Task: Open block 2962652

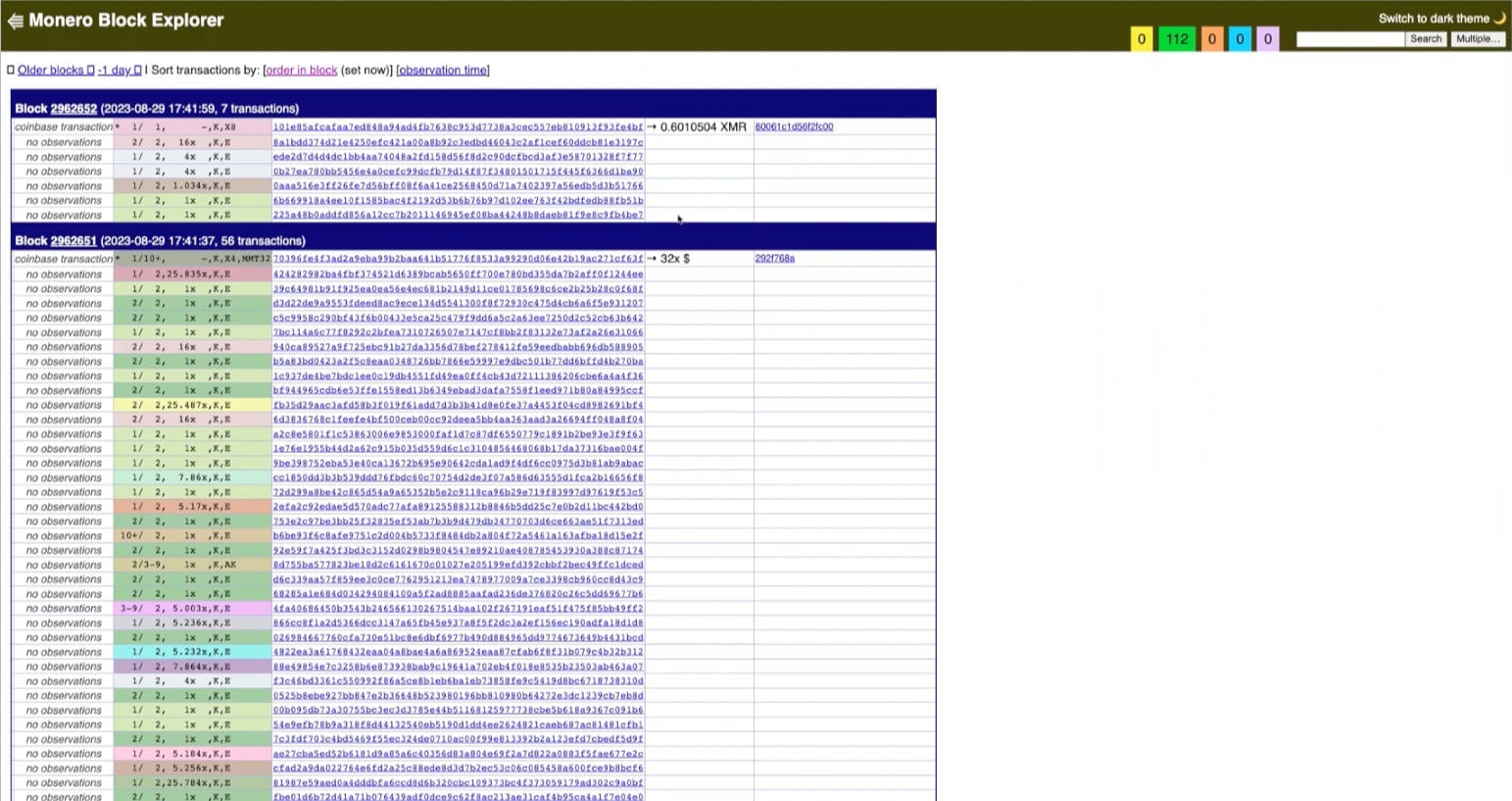Action: pos(73,108)
